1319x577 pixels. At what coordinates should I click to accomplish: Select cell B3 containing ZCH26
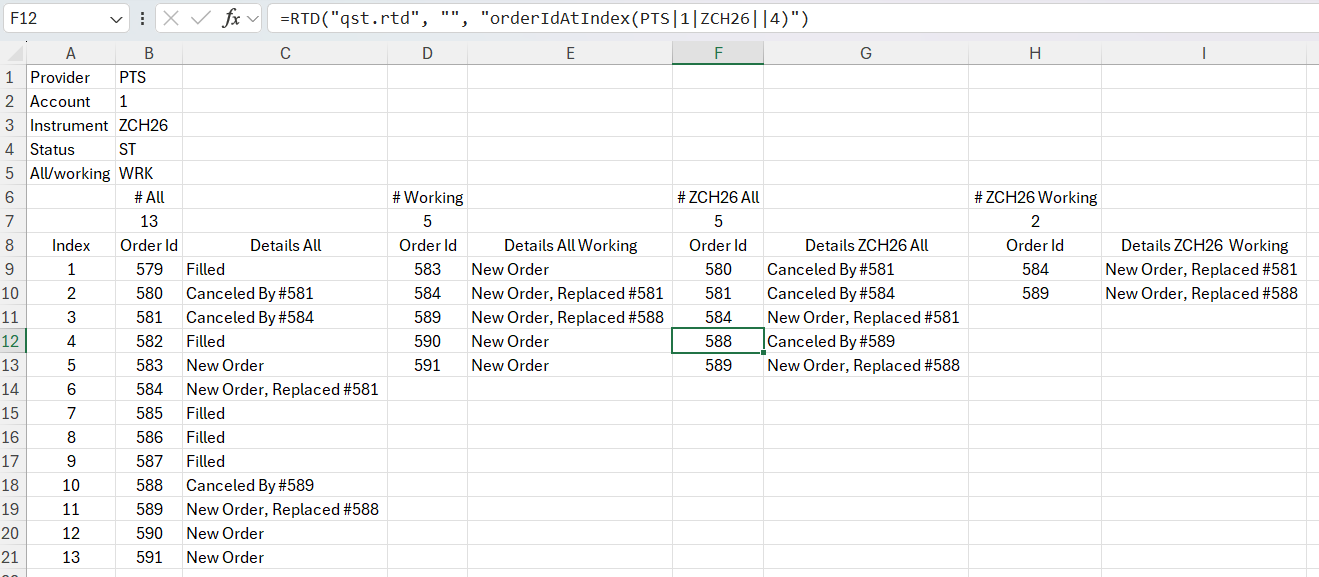149,125
